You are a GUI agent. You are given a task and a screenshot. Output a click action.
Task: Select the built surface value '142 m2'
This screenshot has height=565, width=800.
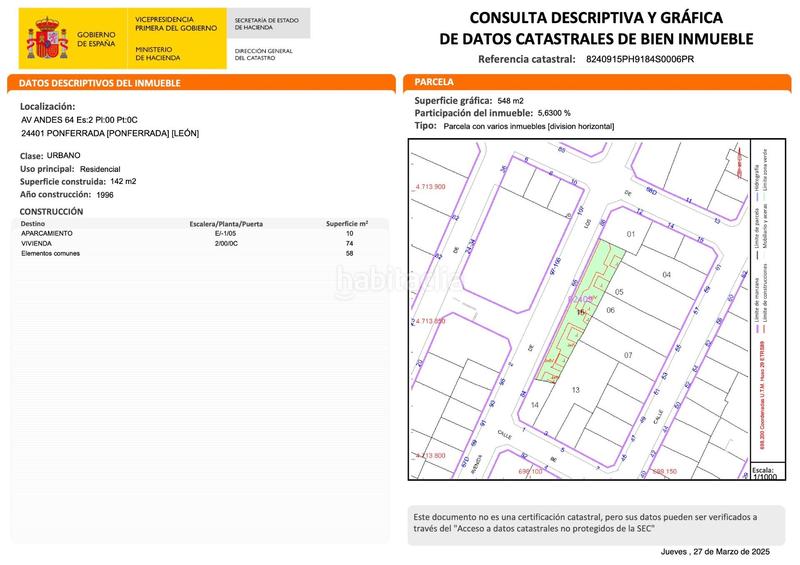(x=123, y=181)
